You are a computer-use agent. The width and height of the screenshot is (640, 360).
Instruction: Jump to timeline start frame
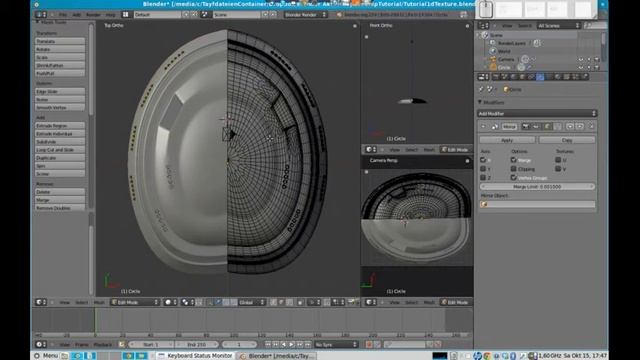pos(268,345)
